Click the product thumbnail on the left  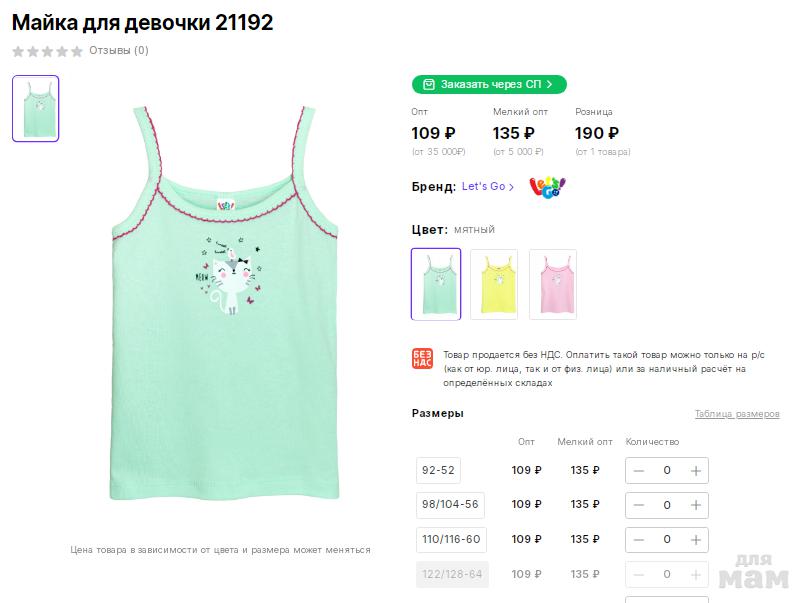36,108
